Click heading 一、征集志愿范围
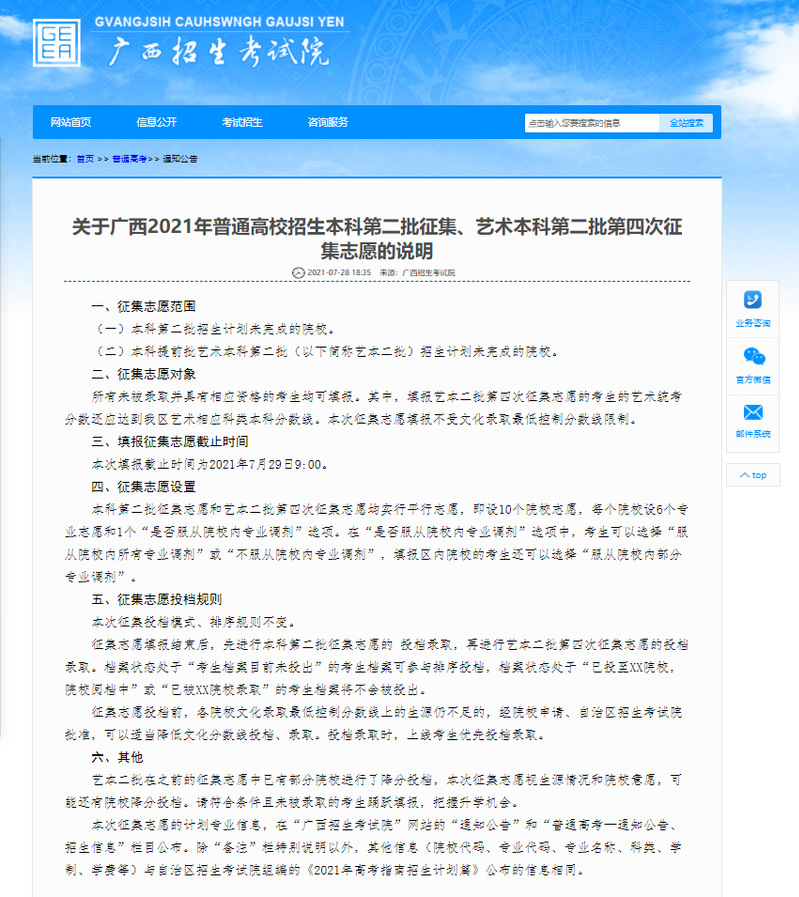 tap(144, 306)
